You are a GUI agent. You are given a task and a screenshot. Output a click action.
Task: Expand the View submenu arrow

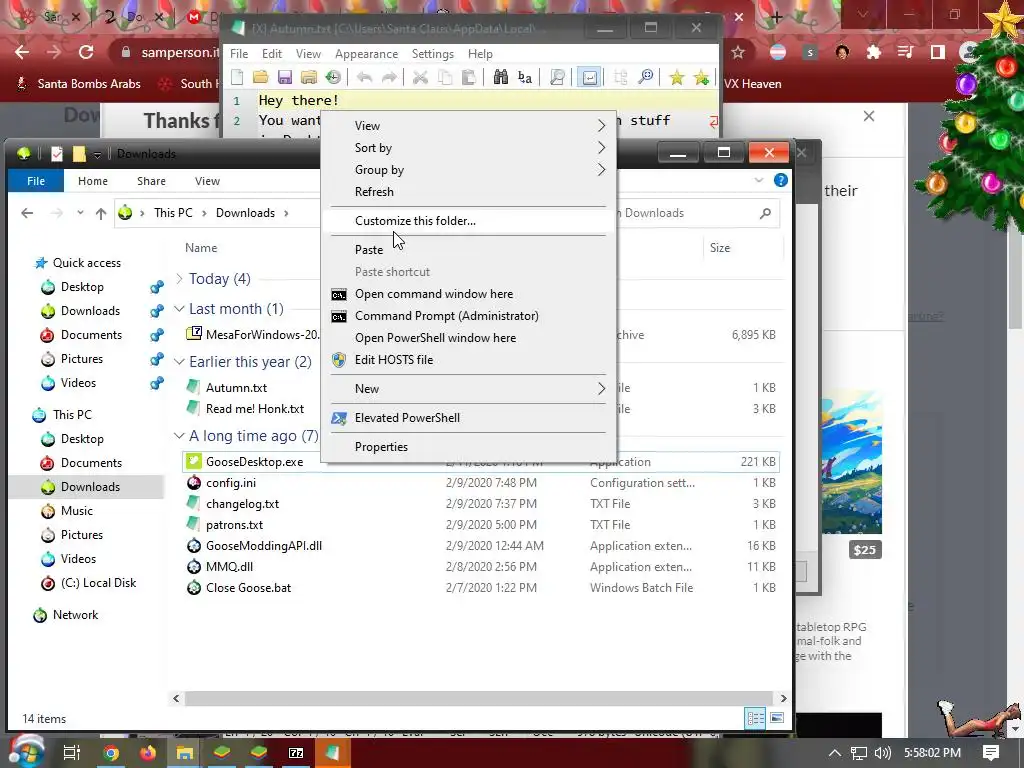pos(601,125)
